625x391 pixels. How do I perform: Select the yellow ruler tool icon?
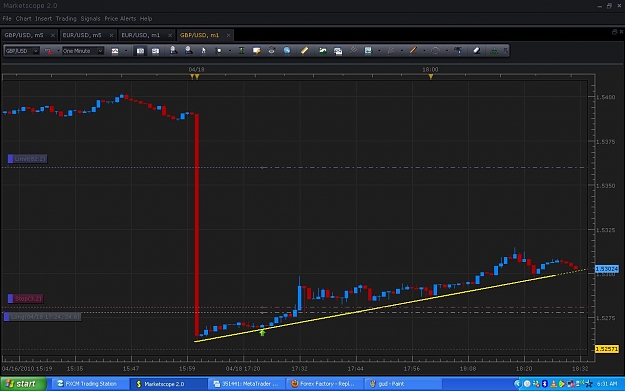click(x=304, y=51)
